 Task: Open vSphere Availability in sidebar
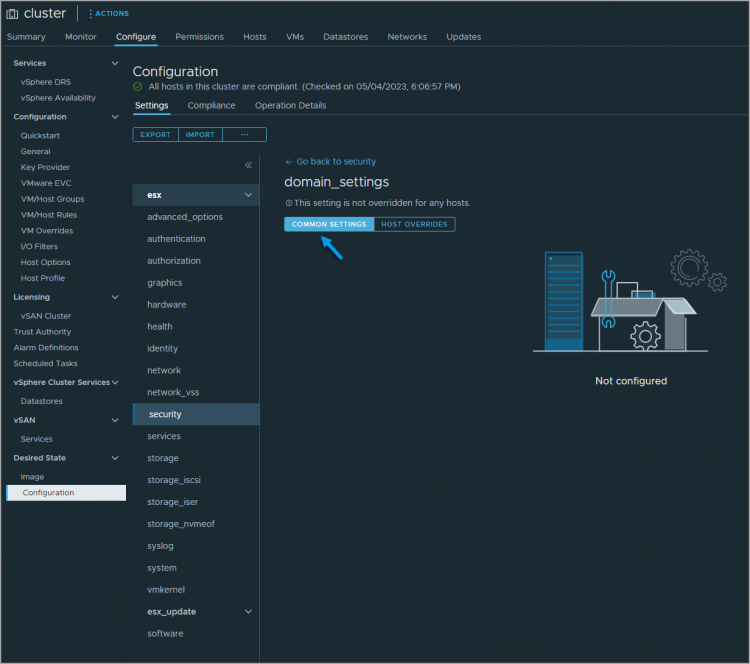coord(58,98)
